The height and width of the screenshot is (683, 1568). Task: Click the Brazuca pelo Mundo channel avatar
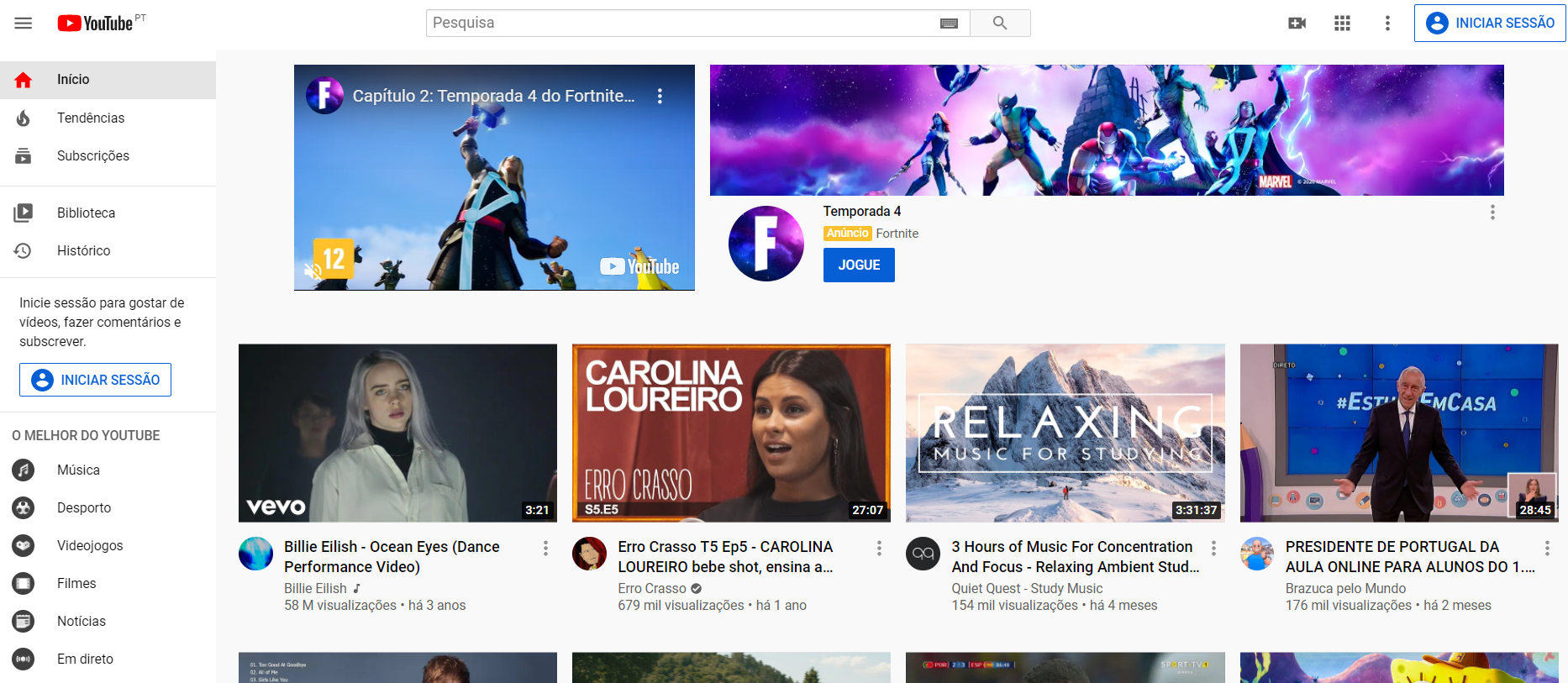(1257, 554)
